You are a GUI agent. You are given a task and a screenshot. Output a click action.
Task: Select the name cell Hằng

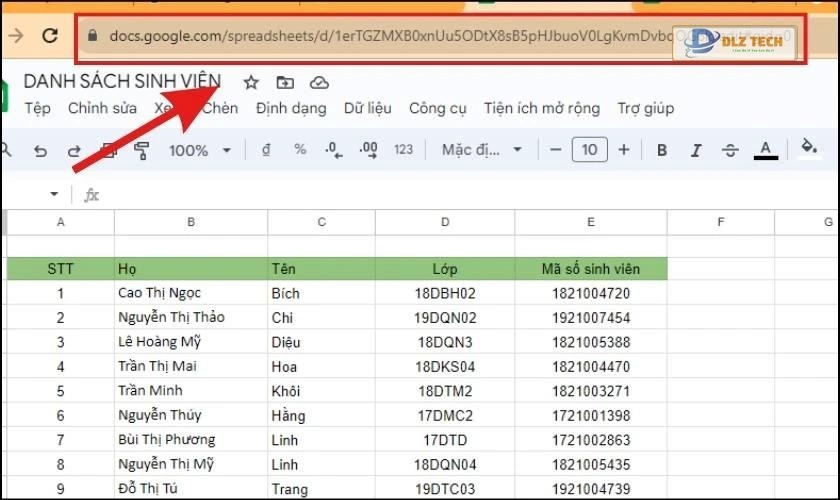pos(321,415)
